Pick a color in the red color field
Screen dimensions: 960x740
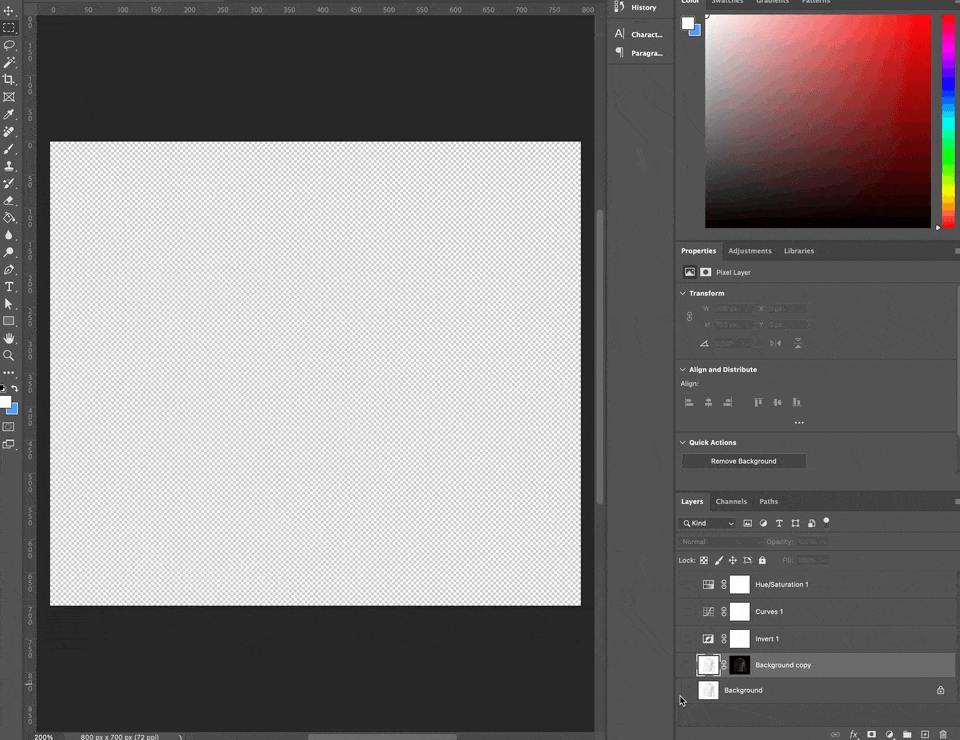tap(818, 121)
